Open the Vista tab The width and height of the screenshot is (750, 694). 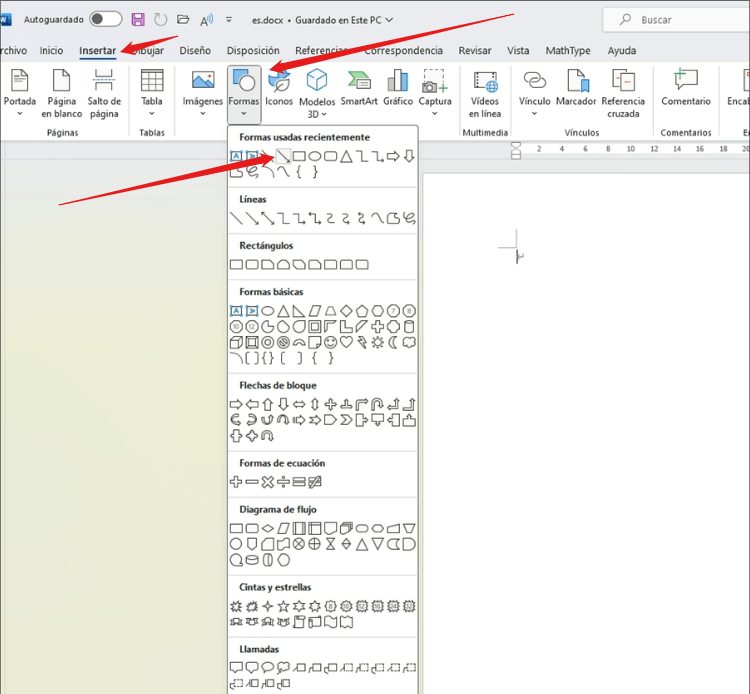[x=518, y=51]
